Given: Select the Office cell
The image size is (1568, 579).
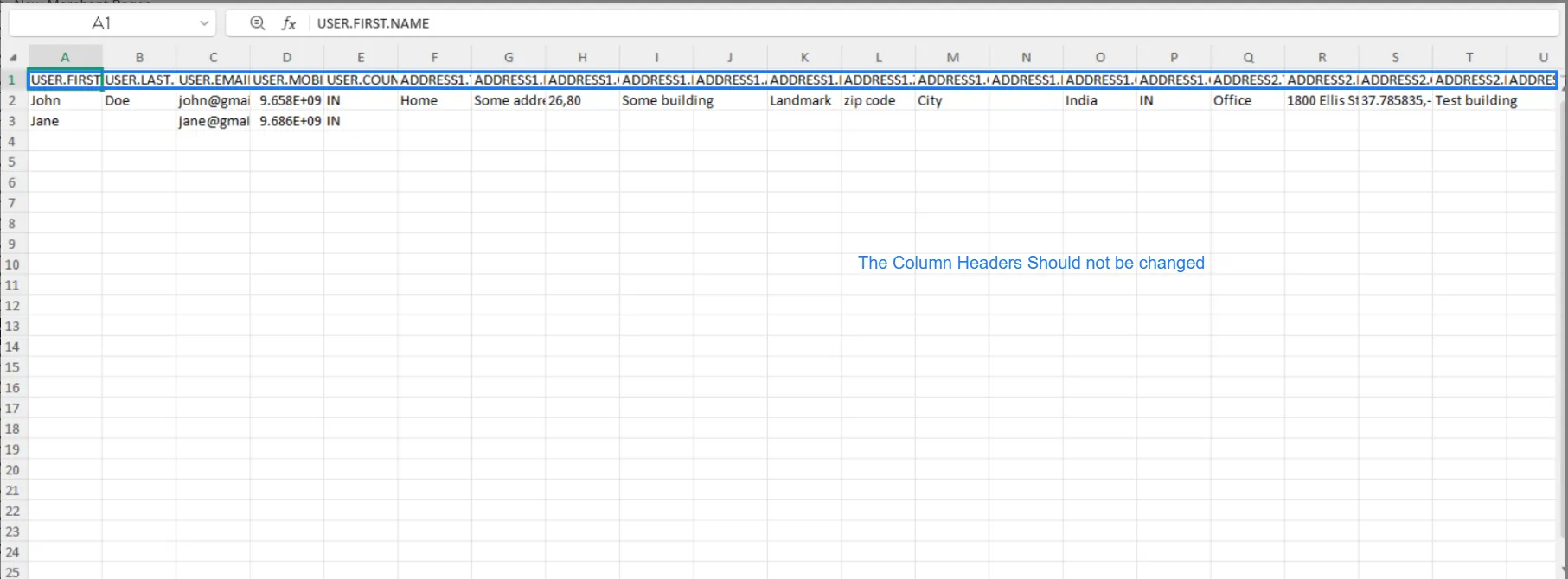Looking at the screenshot, I should point(1248,100).
